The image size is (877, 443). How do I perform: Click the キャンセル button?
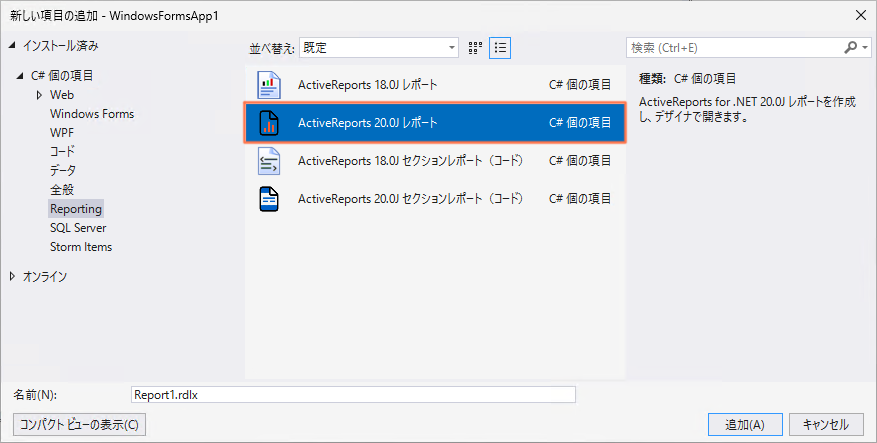point(826,425)
